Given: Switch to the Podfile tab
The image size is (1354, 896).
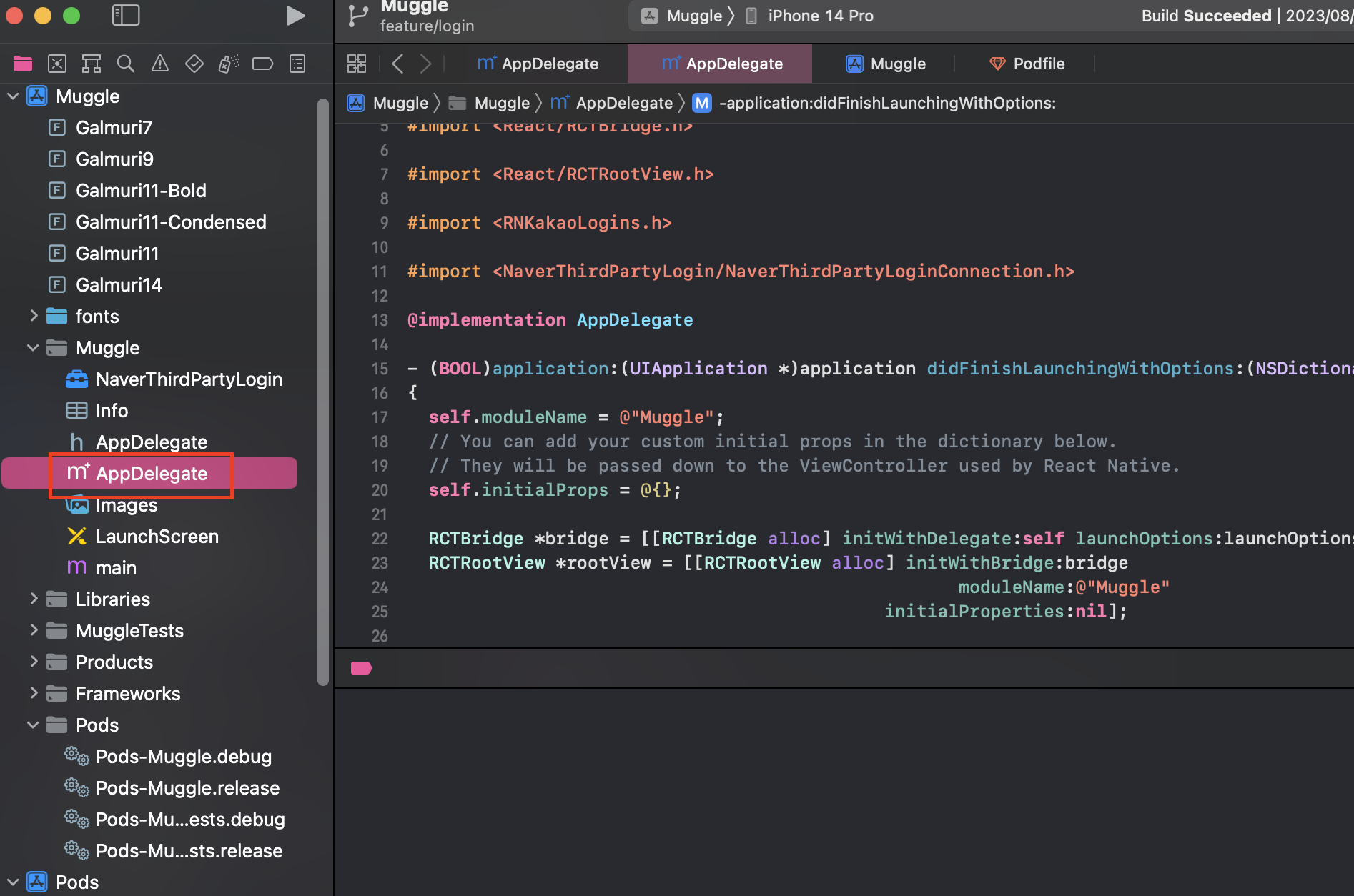Looking at the screenshot, I should coord(1027,64).
